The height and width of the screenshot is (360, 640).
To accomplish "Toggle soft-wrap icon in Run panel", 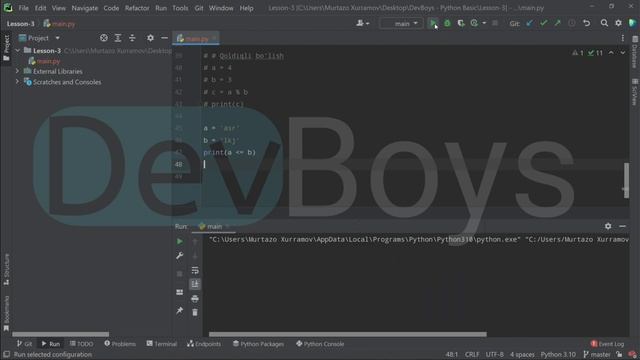I will [195, 270].
